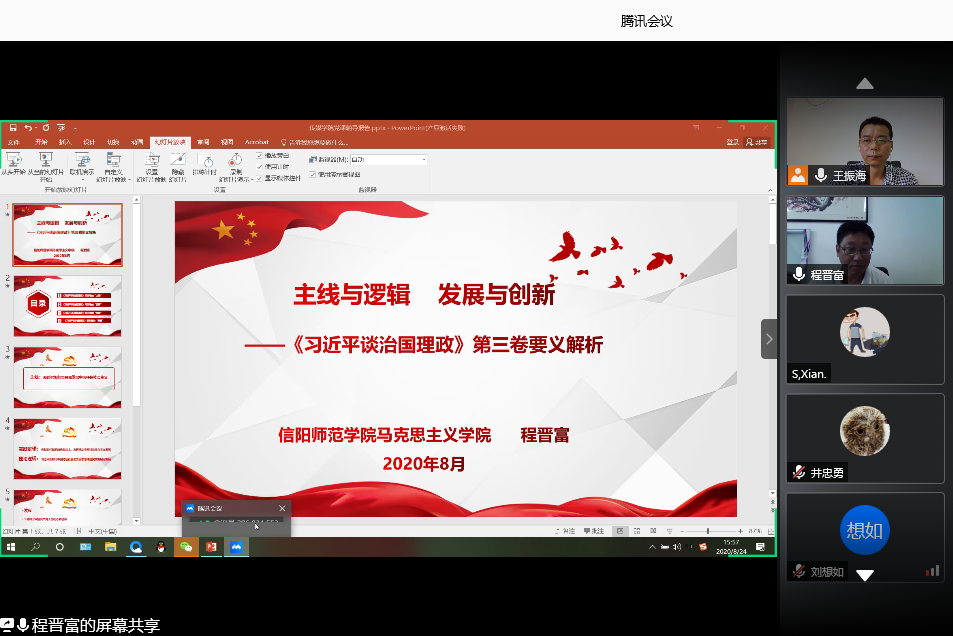The height and width of the screenshot is (636, 953).
Task: Click the muted microphone icon for 井忠勇
Action: [x=799, y=472]
